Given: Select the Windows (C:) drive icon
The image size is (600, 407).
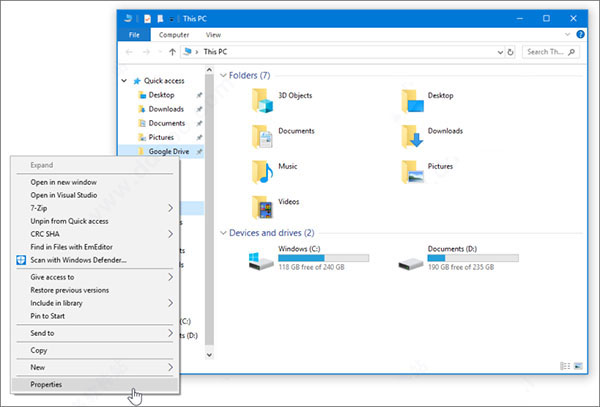Looking at the screenshot, I should (262, 262).
